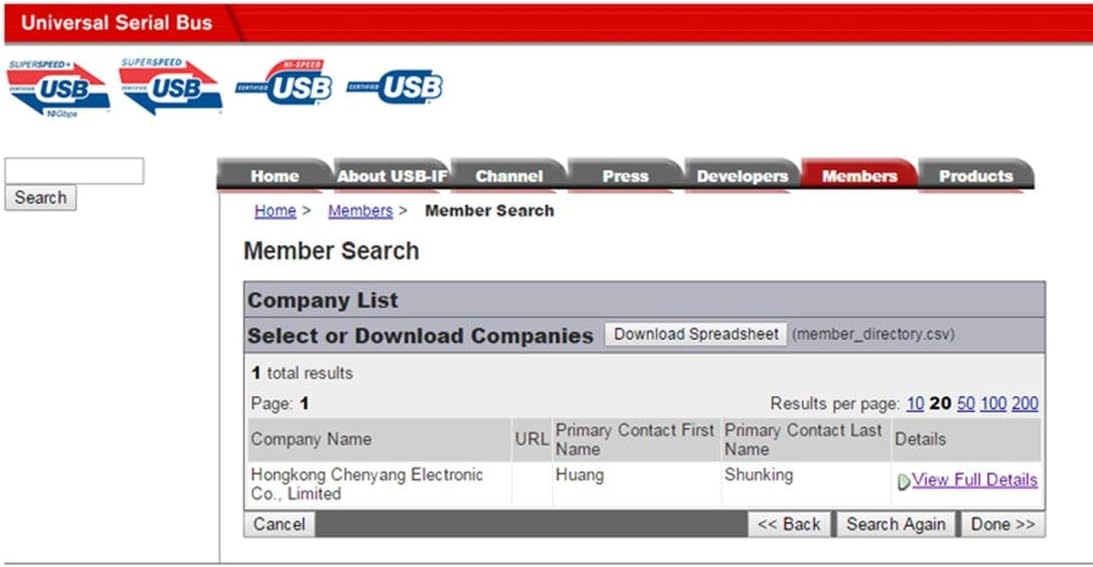
Task: Click the URL column header
Action: [x=531, y=439]
